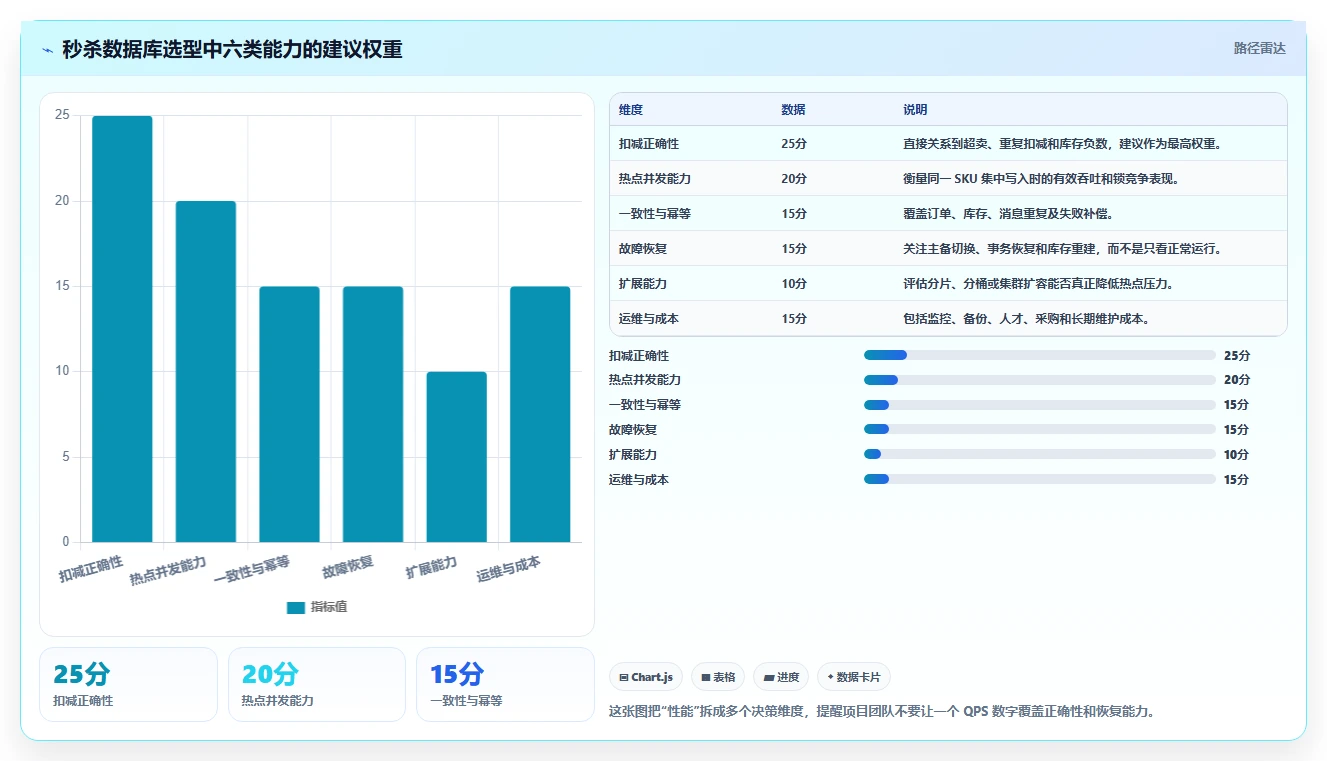Click the 数据 column header
This screenshot has height=761, width=1327.
pyautogui.click(x=793, y=110)
